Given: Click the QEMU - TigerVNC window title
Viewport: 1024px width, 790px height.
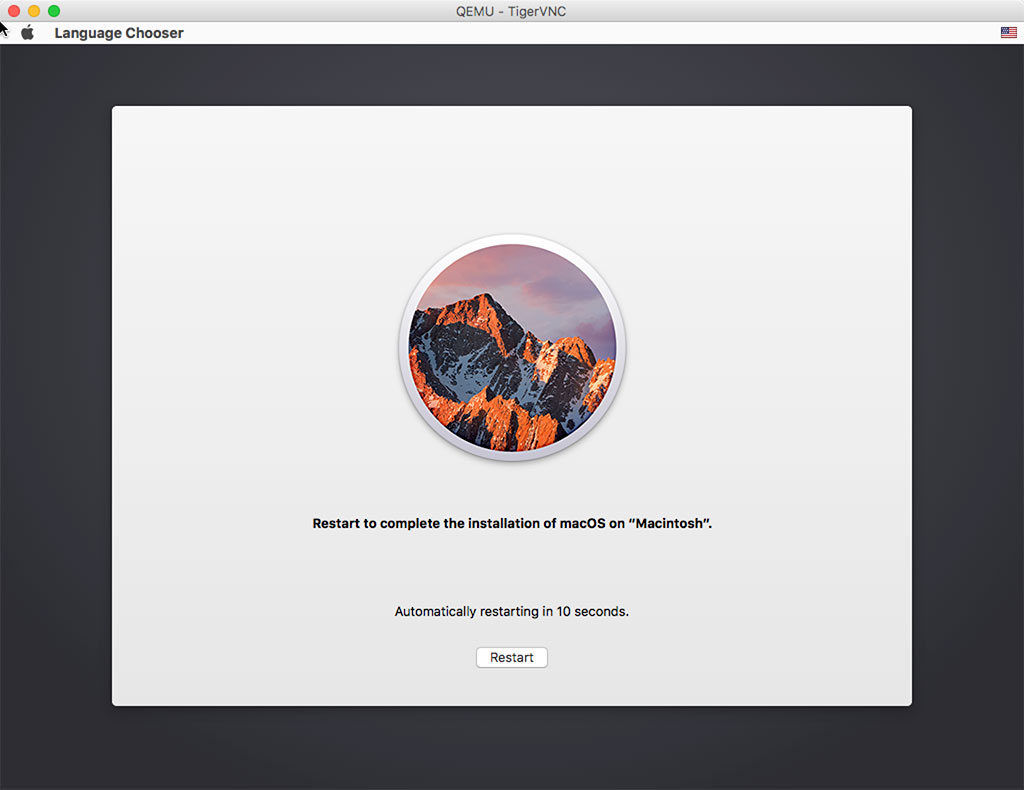Looking at the screenshot, I should (x=511, y=11).
